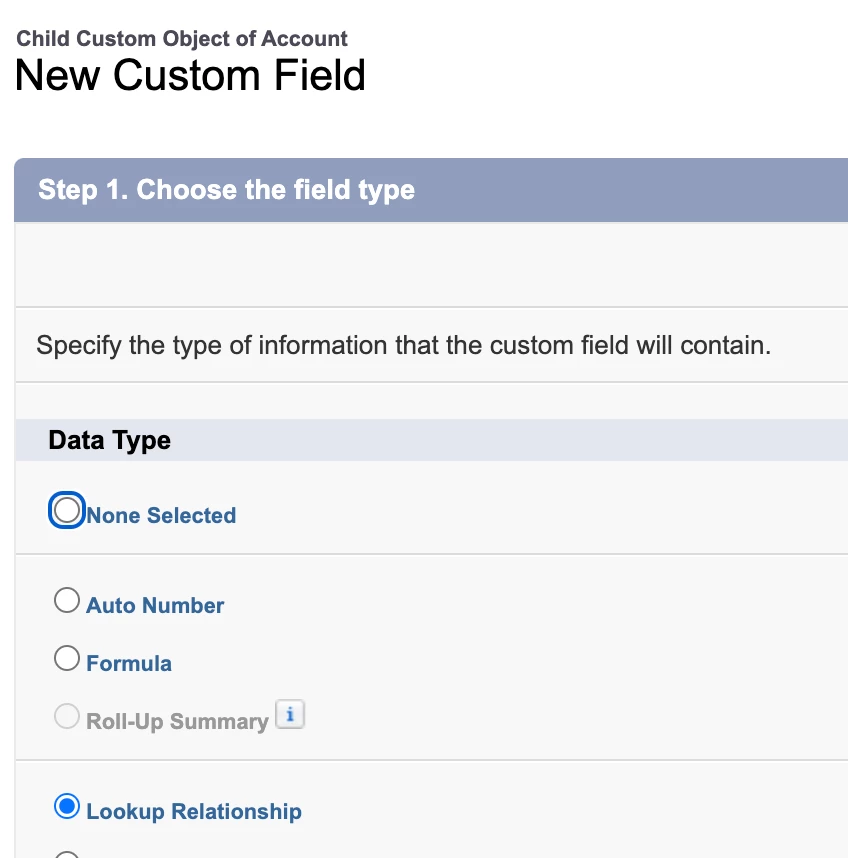Click the Formula label text
Image resolution: width=848 pixels, height=858 pixels.
click(129, 664)
